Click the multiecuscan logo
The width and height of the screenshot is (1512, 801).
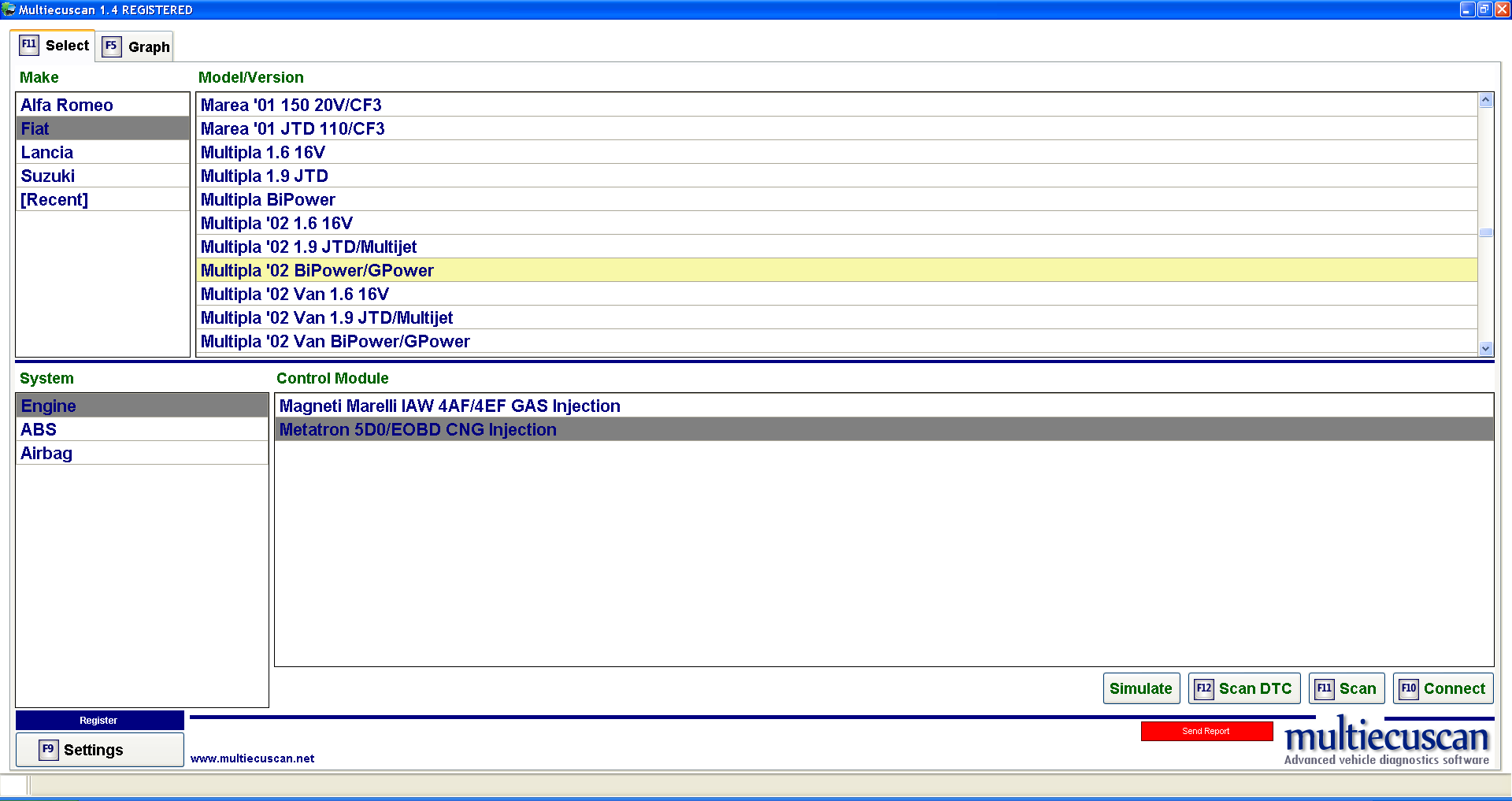[1387, 740]
